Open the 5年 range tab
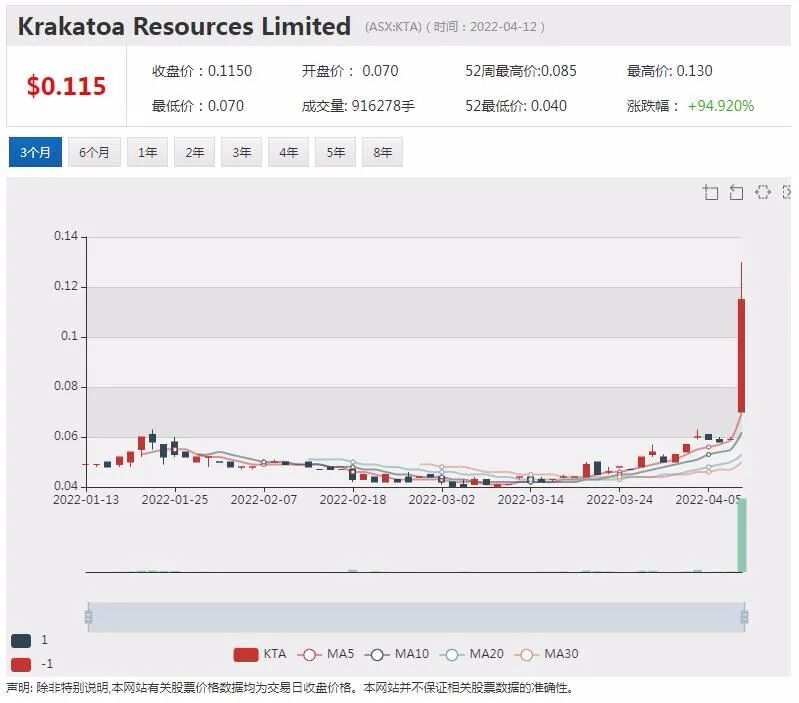The width and height of the screenshot is (799, 703). (x=335, y=152)
